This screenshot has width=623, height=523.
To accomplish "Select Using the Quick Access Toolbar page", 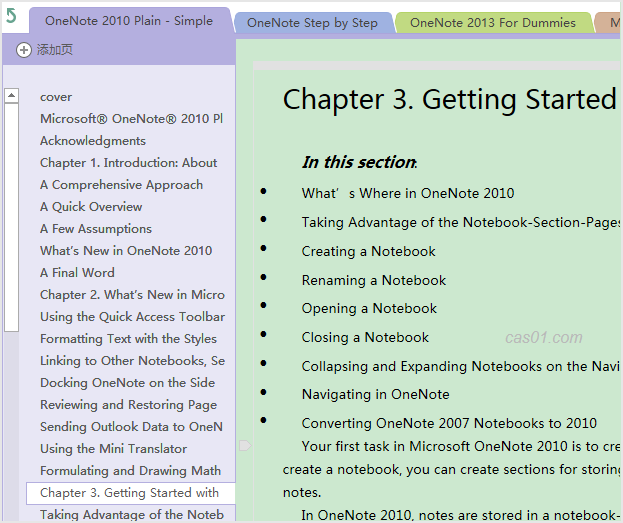I will coord(132,317).
